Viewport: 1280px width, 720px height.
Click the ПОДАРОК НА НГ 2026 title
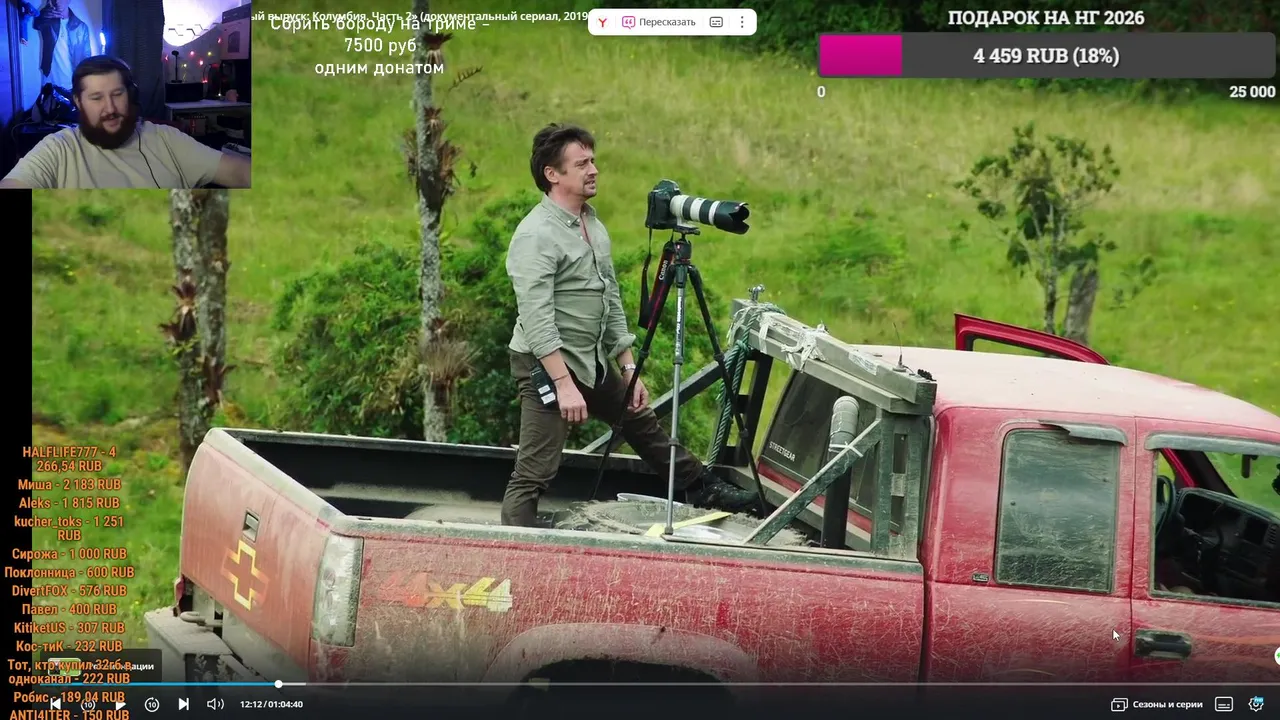(x=1046, y=18)
